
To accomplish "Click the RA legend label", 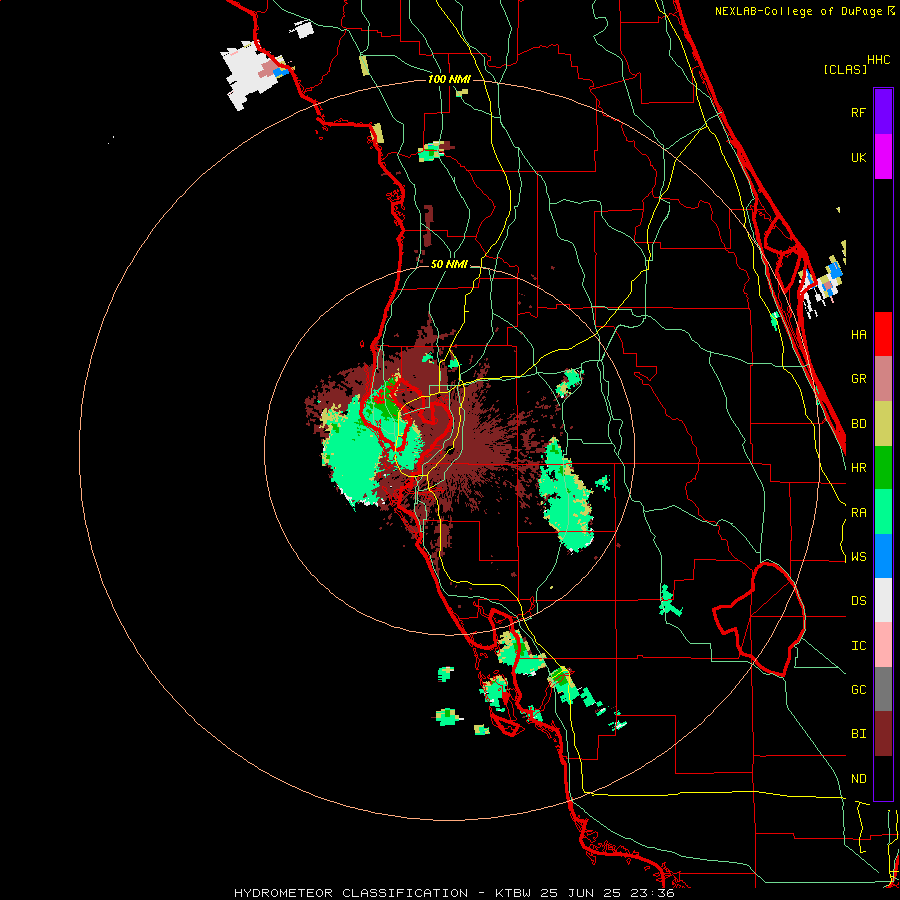I will 858,513.
